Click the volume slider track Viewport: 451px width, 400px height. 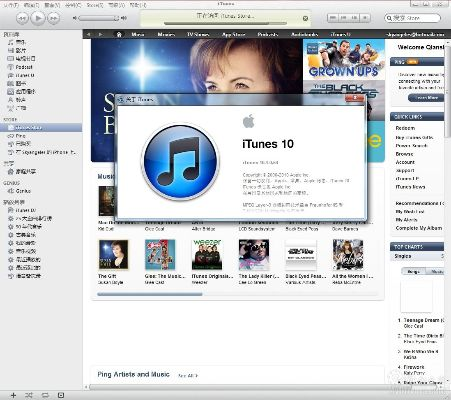pyautogui.click(x=99, y=18)
